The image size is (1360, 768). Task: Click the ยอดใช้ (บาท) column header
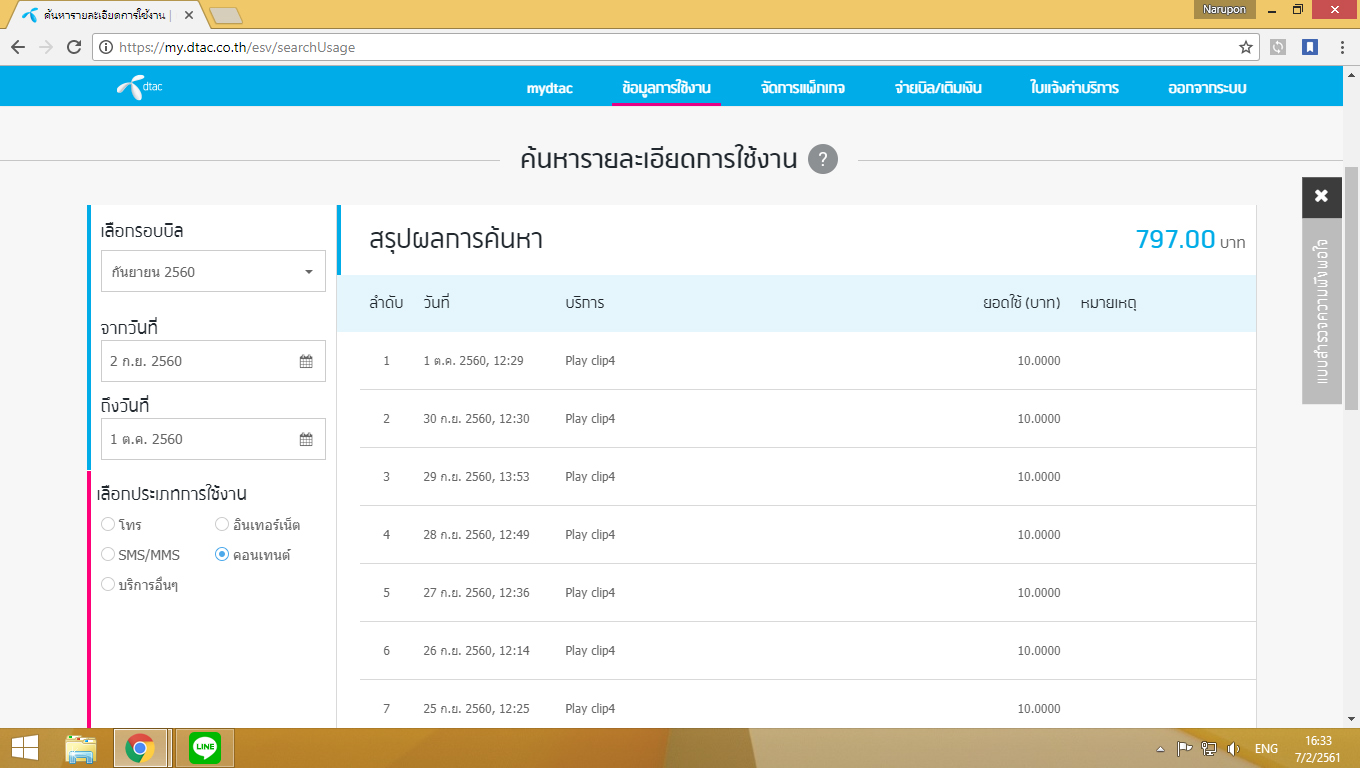point(1021,302)
